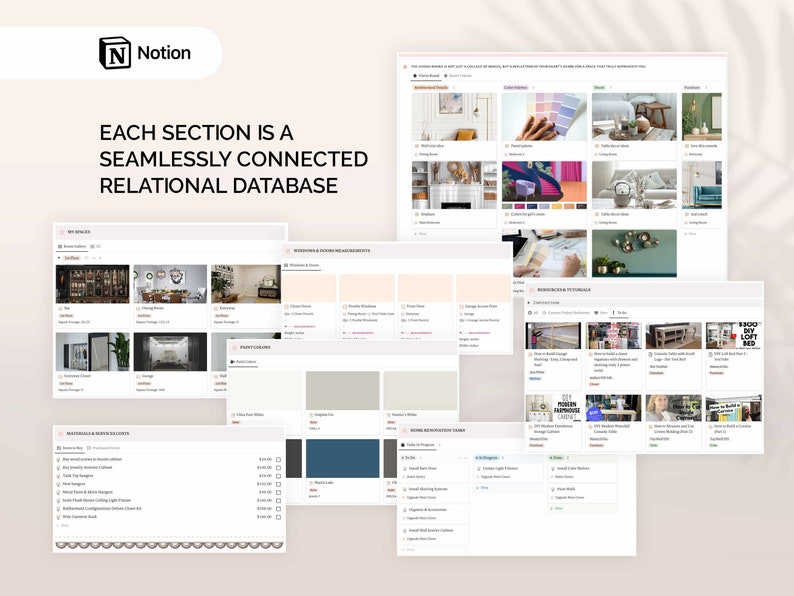Click the Windows & Doors Measurements header icon
Viewport: 794px width, 596px height.
point(288,251)
